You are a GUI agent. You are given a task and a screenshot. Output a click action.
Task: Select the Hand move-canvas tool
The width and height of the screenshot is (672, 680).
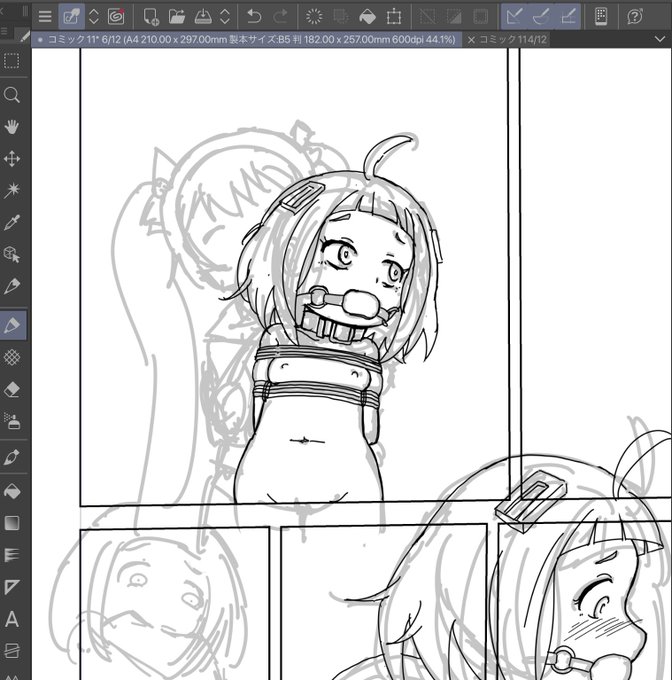12,127
